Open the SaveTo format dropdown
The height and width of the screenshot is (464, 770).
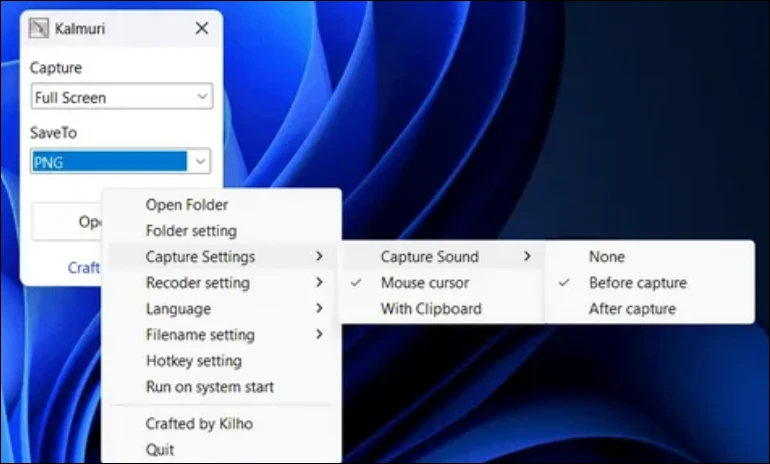pos(201,162)
